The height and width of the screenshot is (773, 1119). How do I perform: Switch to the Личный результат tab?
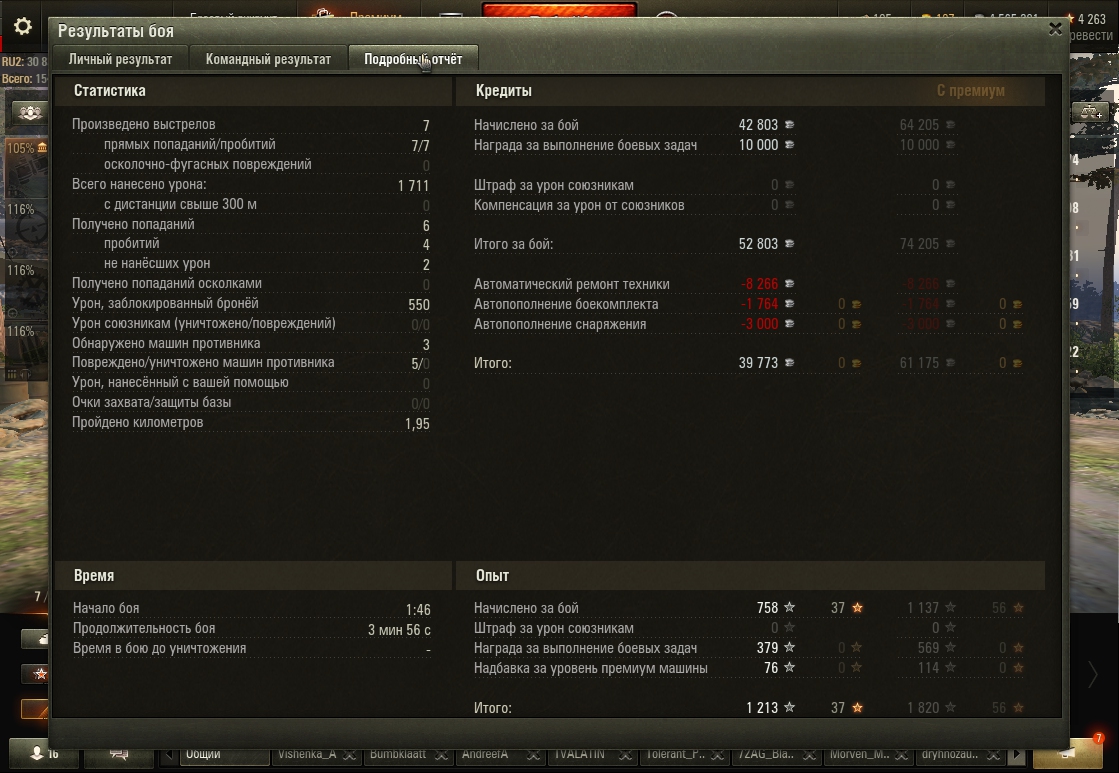point(120,59)
